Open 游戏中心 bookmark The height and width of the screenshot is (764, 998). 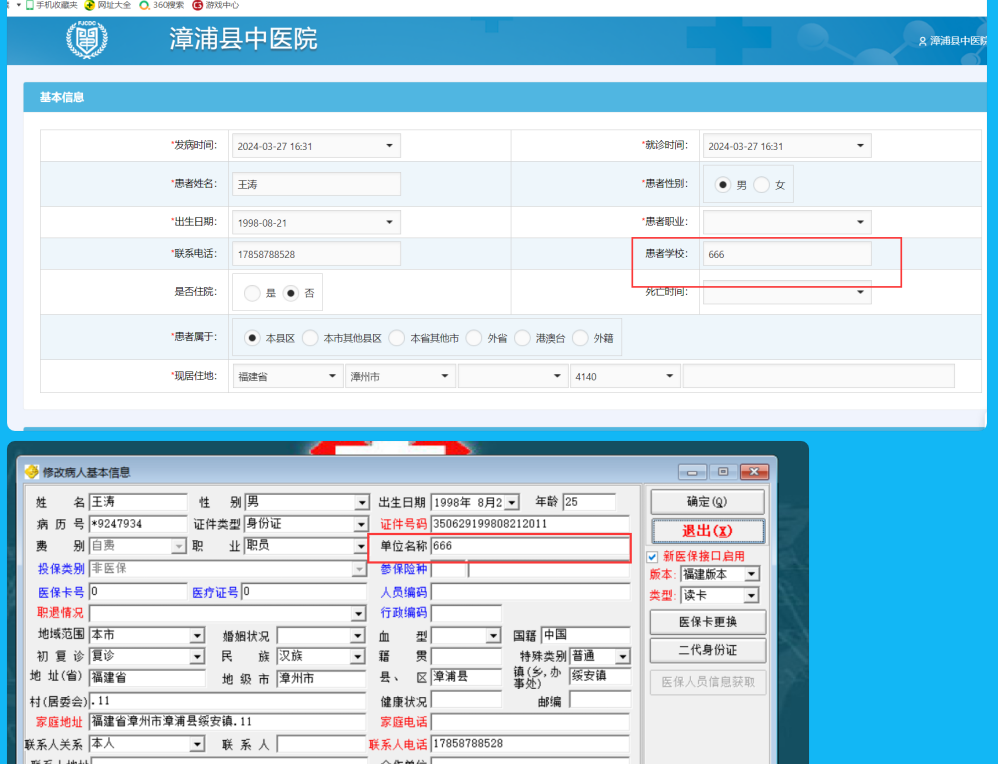pyautogui.click(x=216, y=5)
